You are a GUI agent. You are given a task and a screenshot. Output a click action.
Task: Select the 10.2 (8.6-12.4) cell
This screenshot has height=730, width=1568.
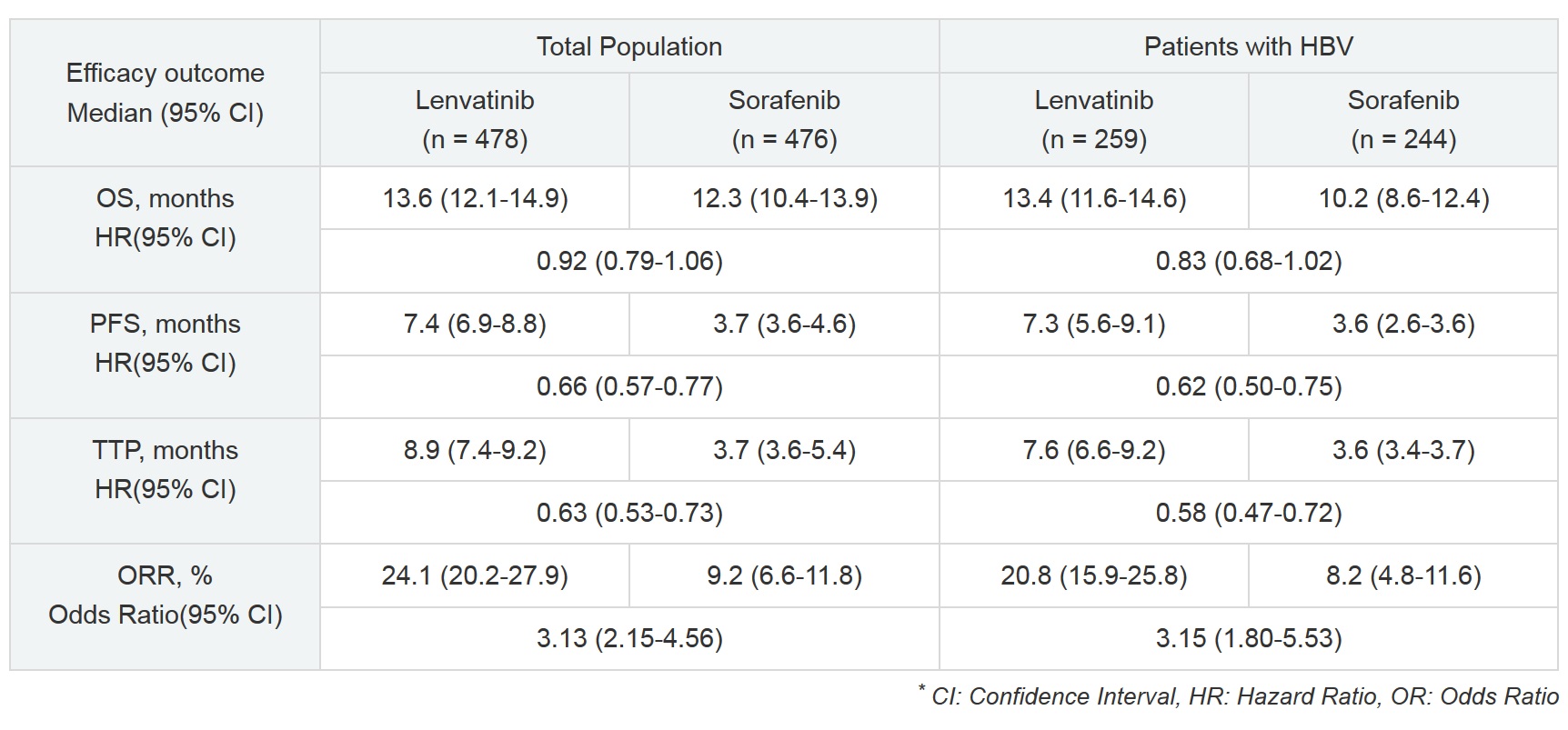tap(1403, 198)
